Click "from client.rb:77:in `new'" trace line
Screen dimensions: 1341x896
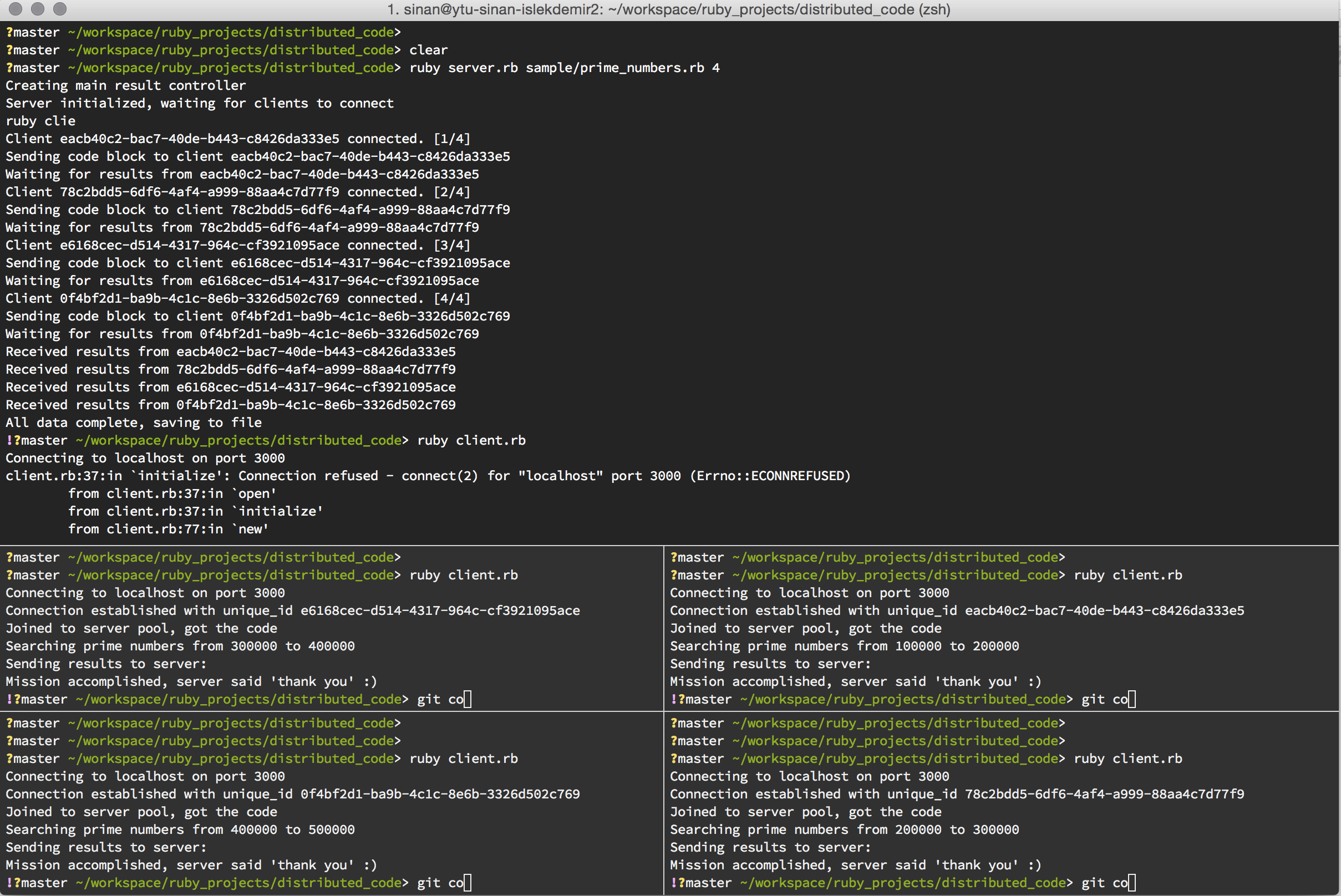coord(168,528)
